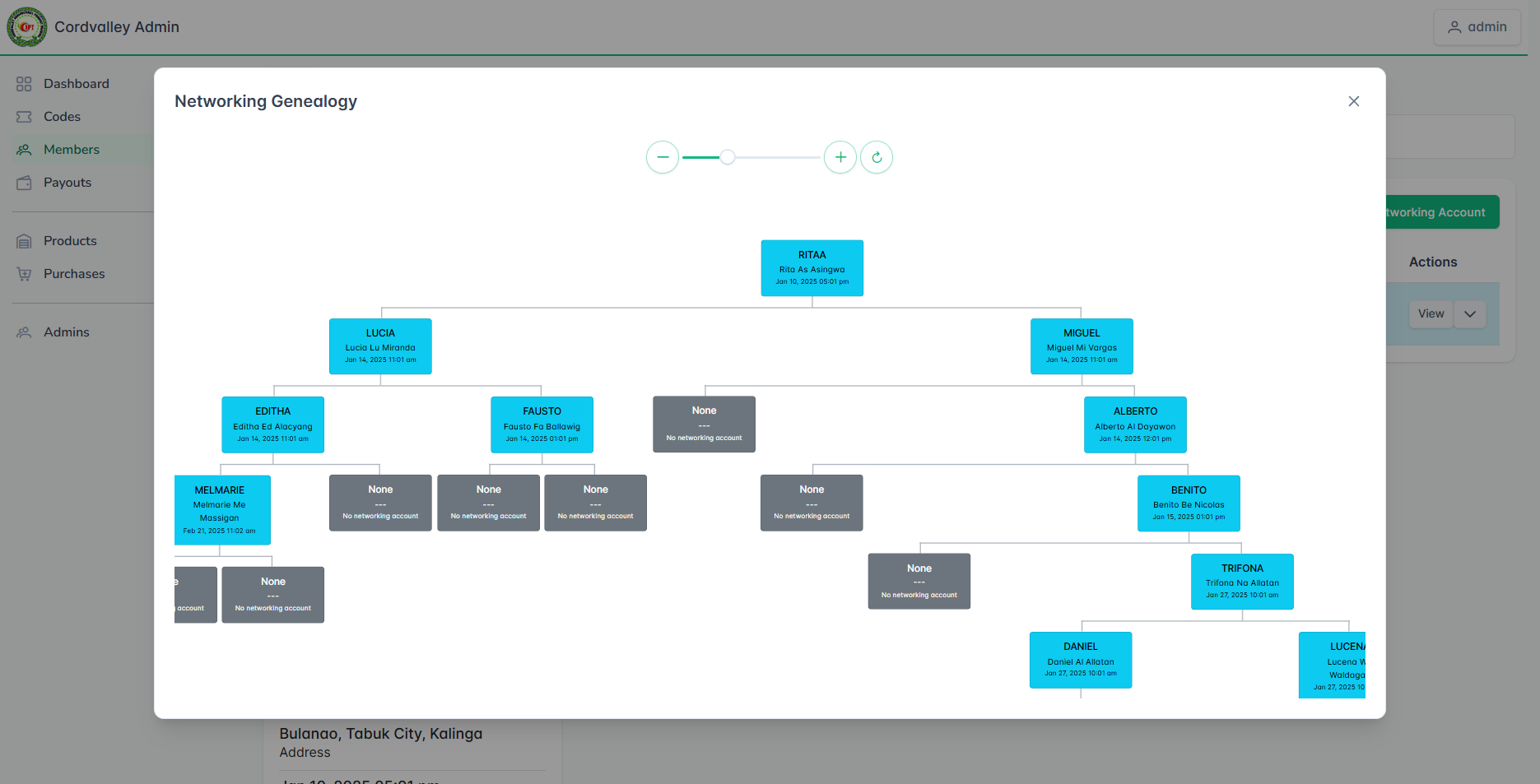Viewport: 1540px width, 784px height.
Task: Click the zoom-out minus icon
Action: pos(663,157)
